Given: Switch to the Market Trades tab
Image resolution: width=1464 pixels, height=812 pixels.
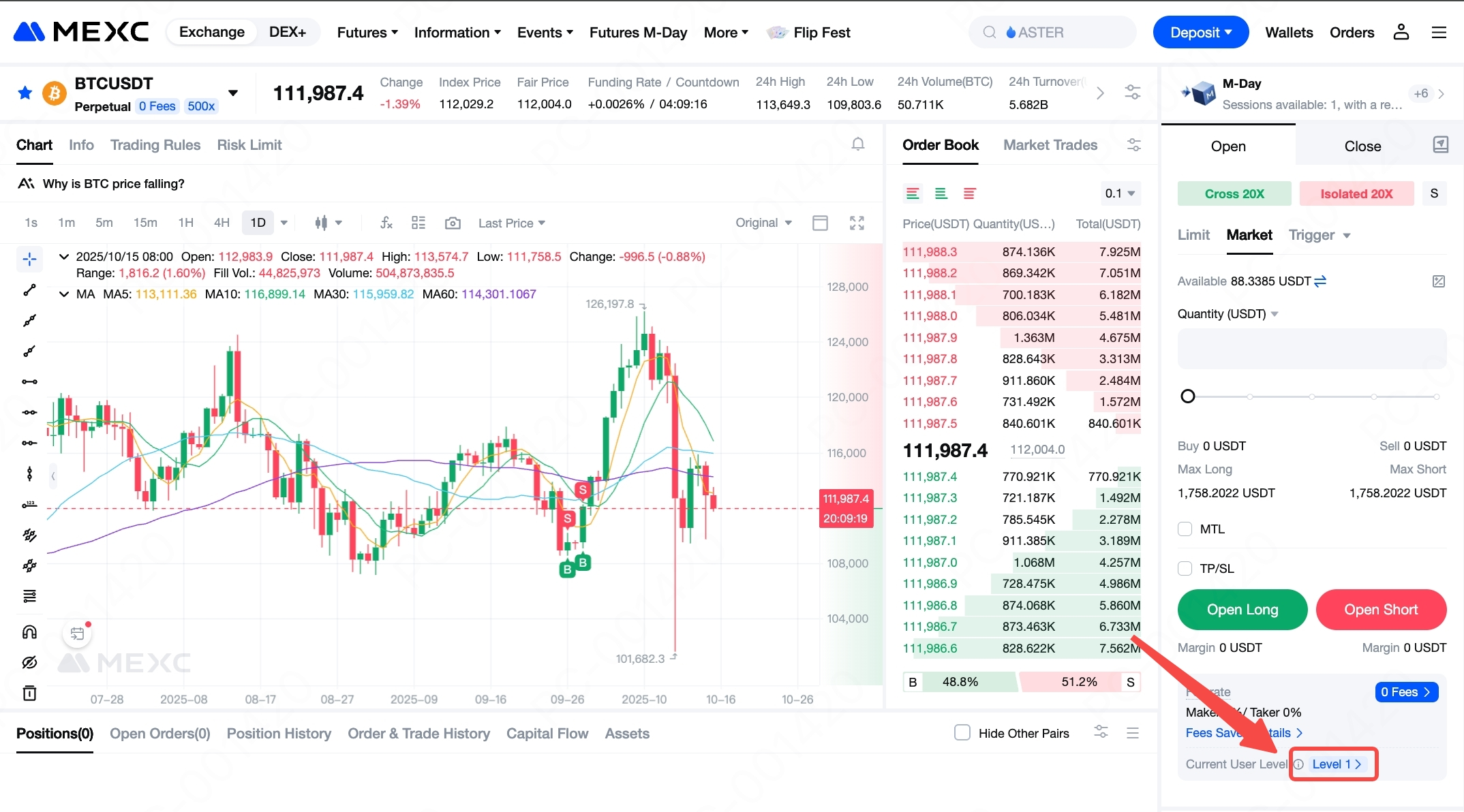Looking at the screenshot, I should [x=1050, y=145].
